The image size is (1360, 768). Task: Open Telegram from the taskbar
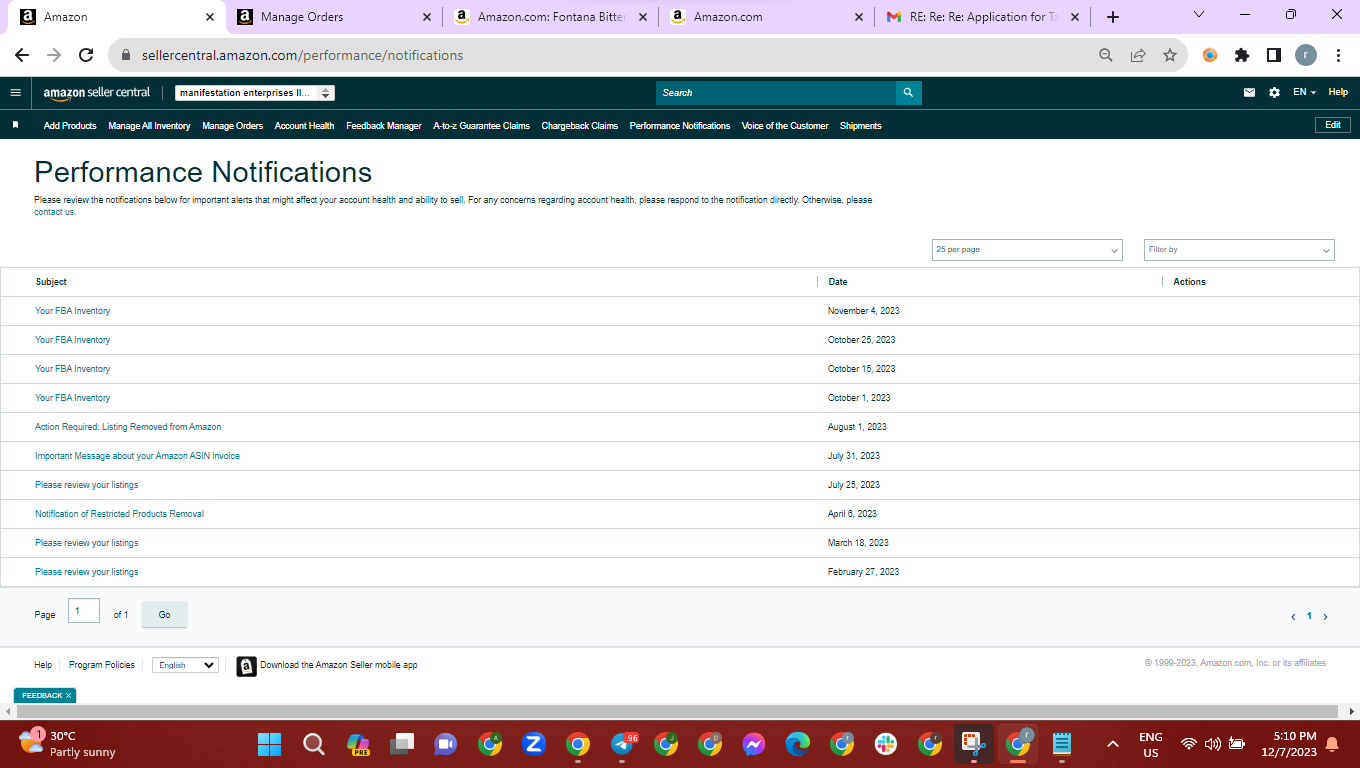(x=622, y=744)
